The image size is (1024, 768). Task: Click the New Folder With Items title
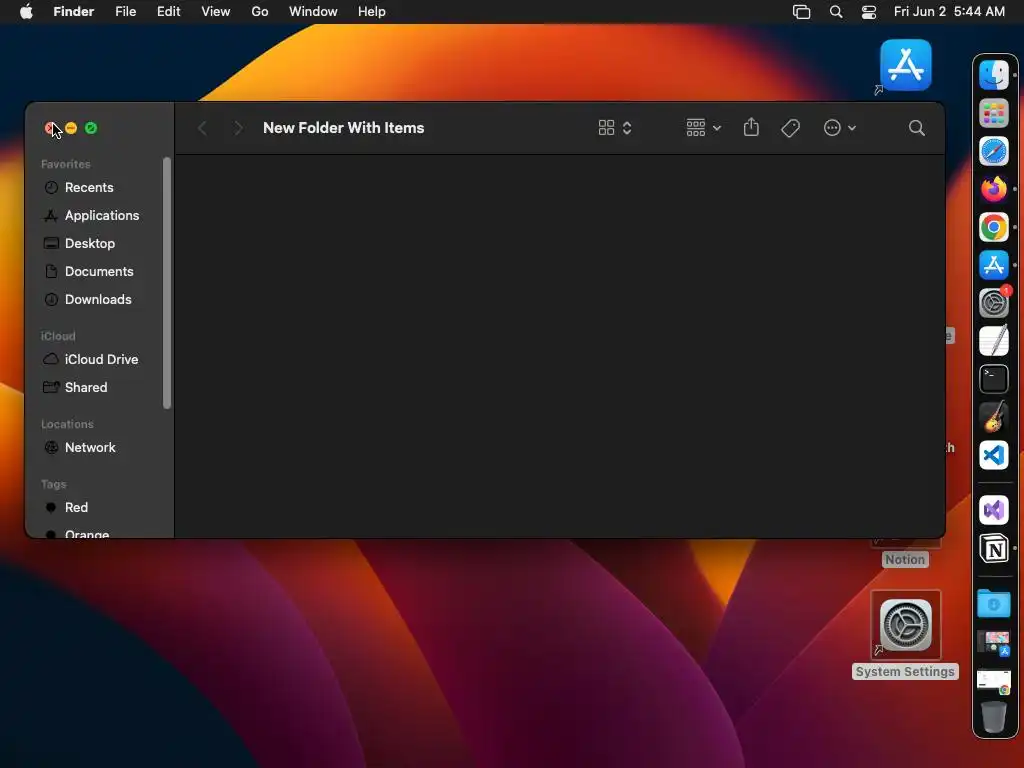(344, 128)
